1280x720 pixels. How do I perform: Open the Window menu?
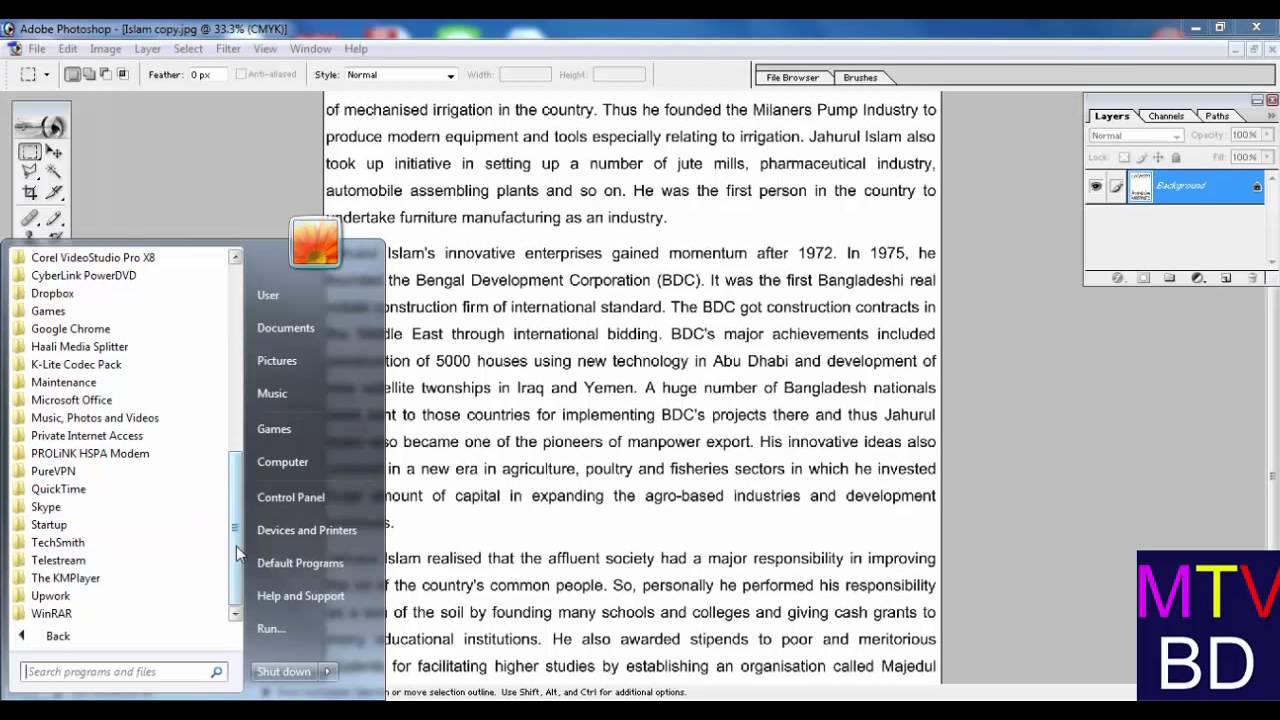(x=310, y=49)
